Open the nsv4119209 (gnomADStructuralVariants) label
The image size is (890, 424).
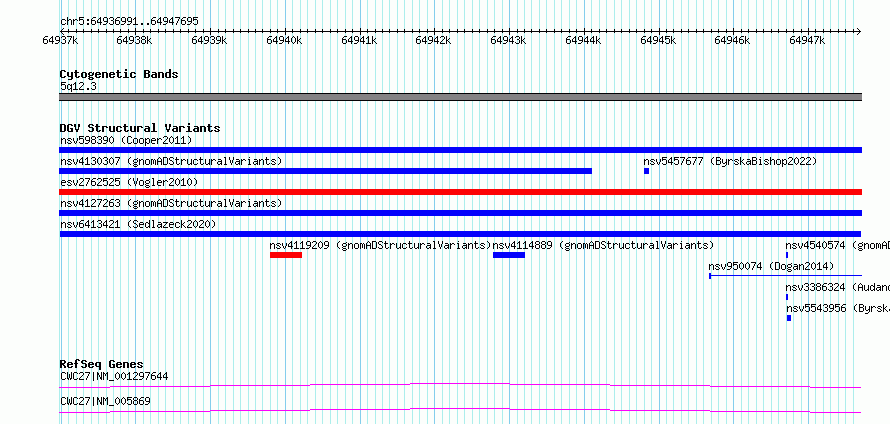tap(380, 245)
